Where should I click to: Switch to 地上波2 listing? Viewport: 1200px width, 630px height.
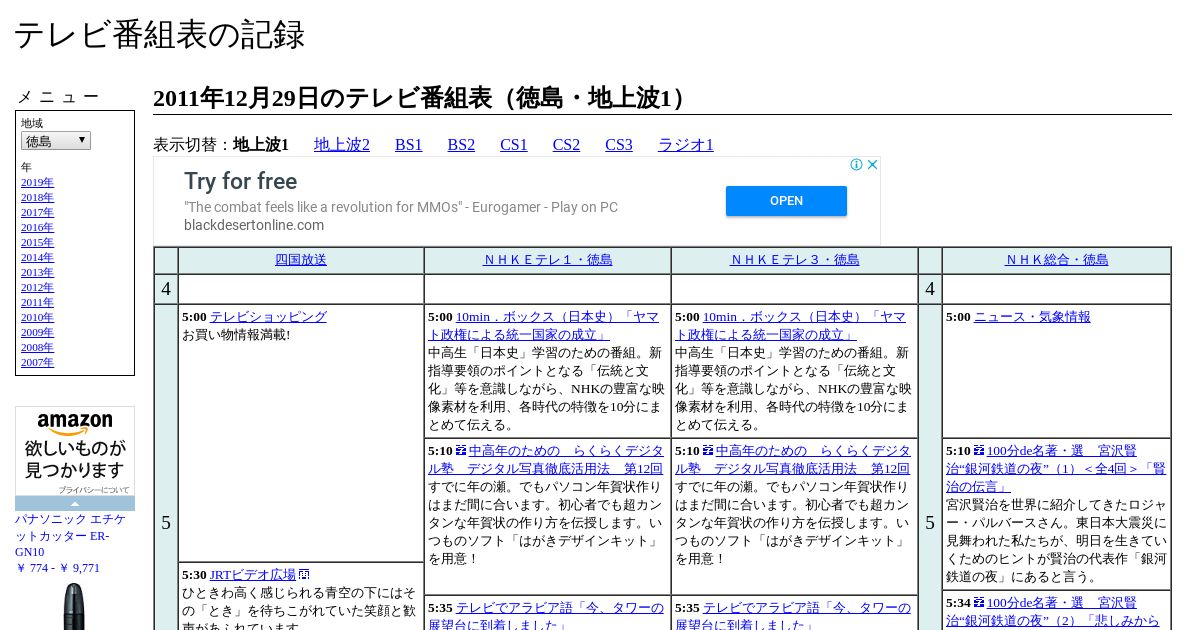(x=342, y=145)
